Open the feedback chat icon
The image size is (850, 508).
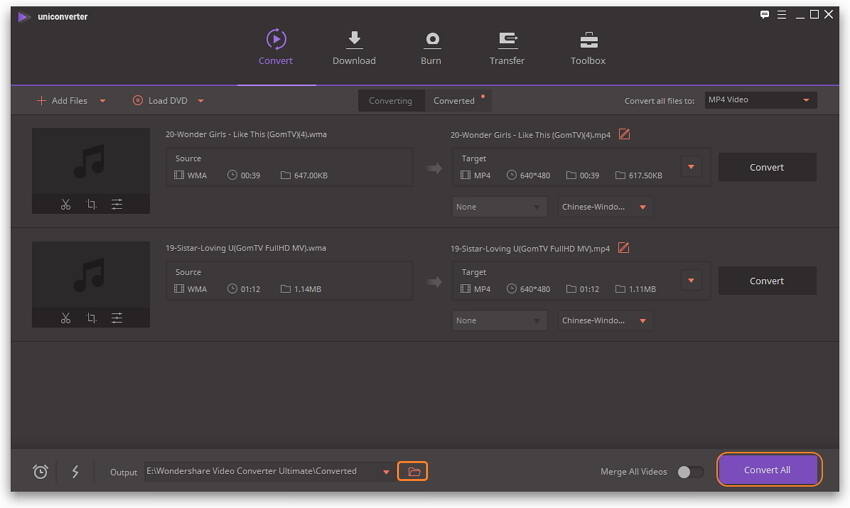coord(764,15)
